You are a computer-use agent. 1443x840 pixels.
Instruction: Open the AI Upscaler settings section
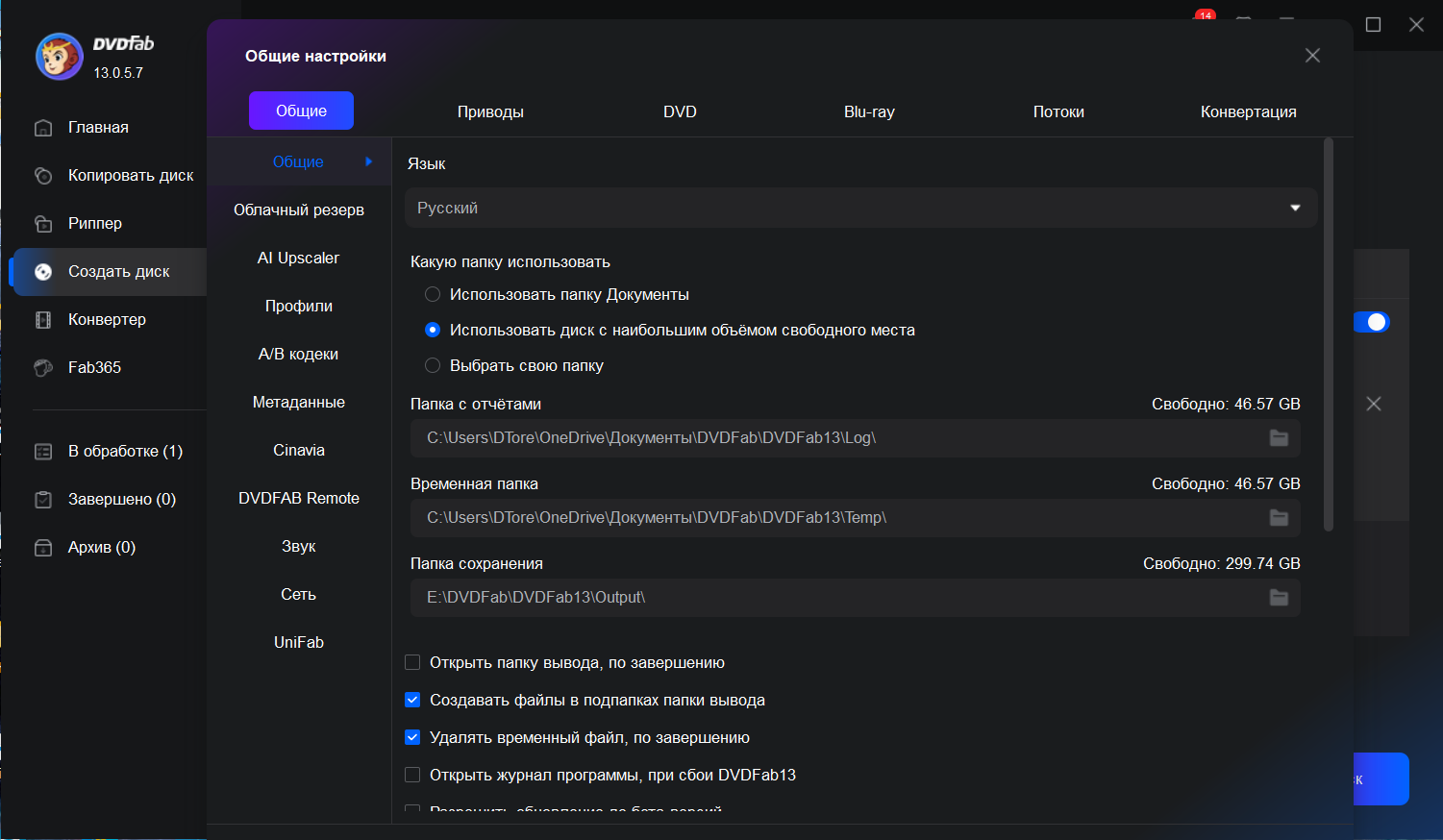coord(299,258)
